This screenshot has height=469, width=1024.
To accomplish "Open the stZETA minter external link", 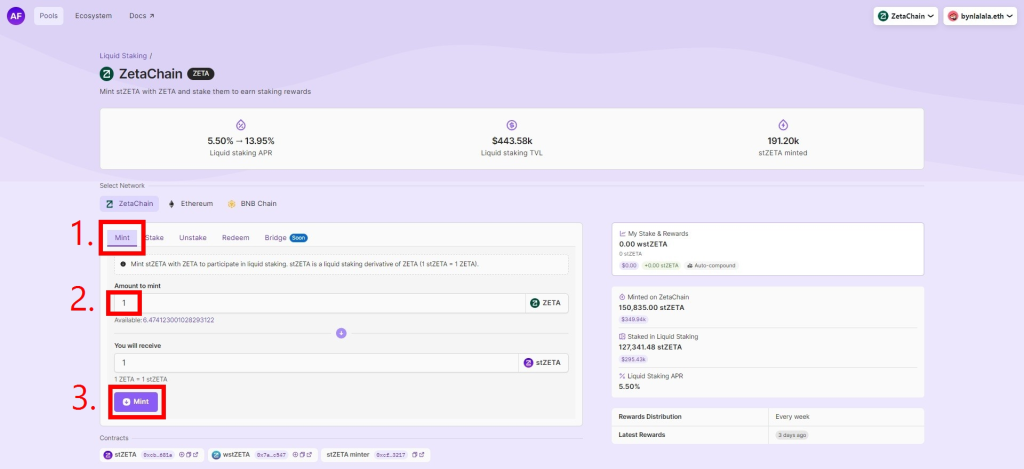I will point(423,455).
